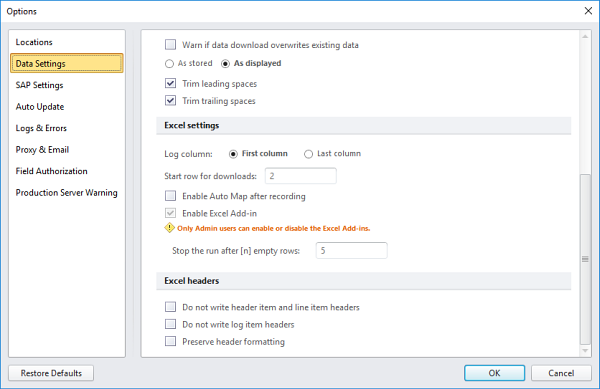
Task: Go to Auto Update settings
Action: coord(39,106)
